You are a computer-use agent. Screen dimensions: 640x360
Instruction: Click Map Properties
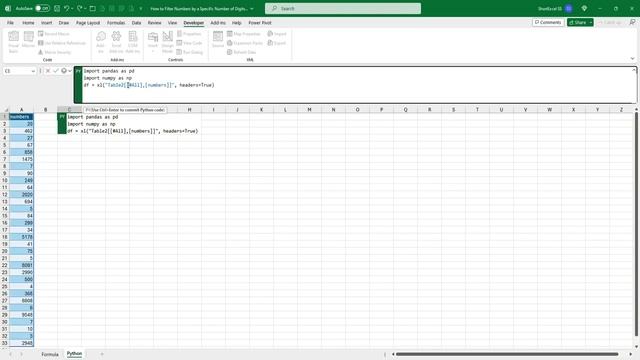(x=244, y=34)
